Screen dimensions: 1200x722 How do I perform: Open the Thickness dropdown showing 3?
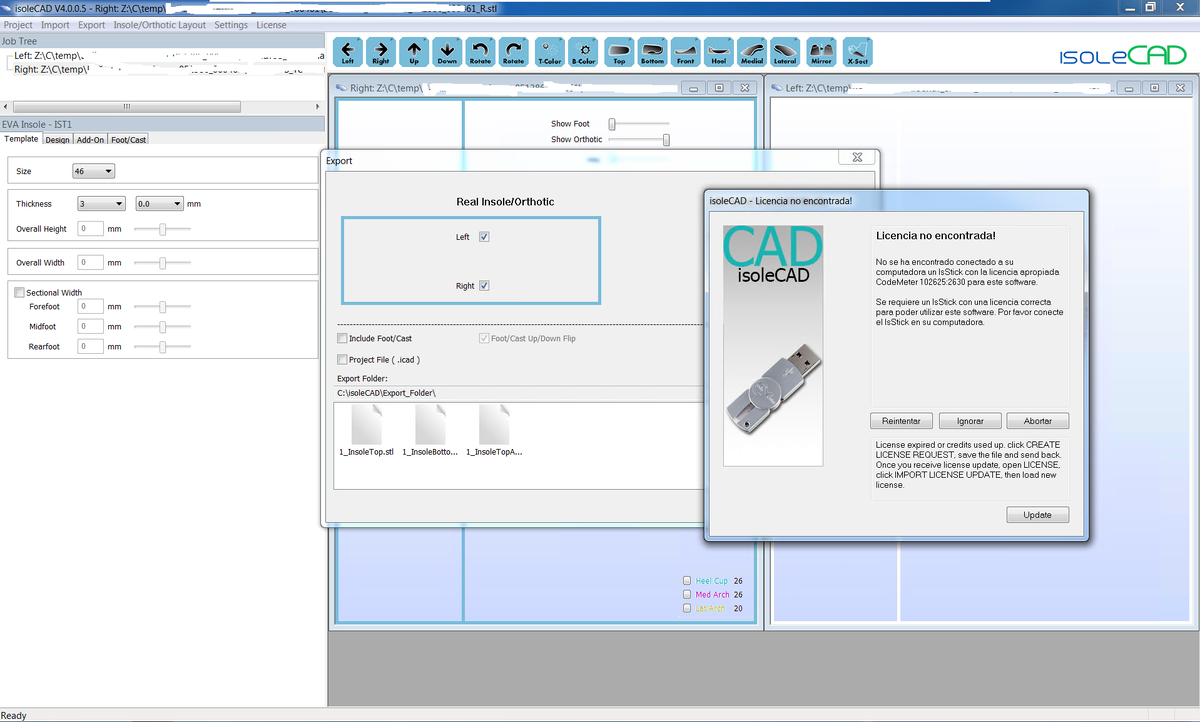(101, 203)
